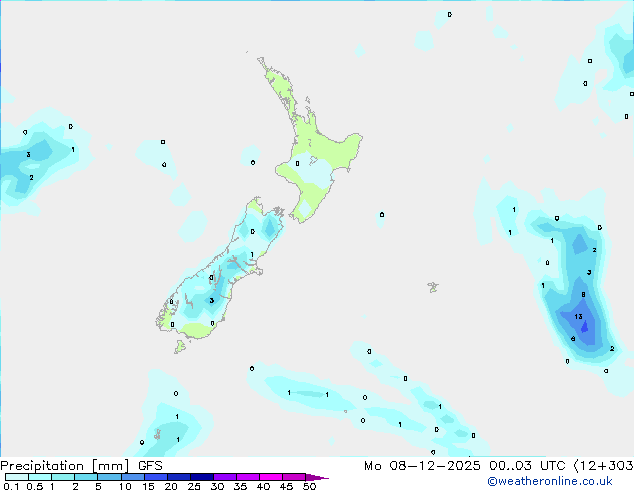
Task: Click the '0.1' legend scale label
Action: pyautogui.click(x=11, y=486)
